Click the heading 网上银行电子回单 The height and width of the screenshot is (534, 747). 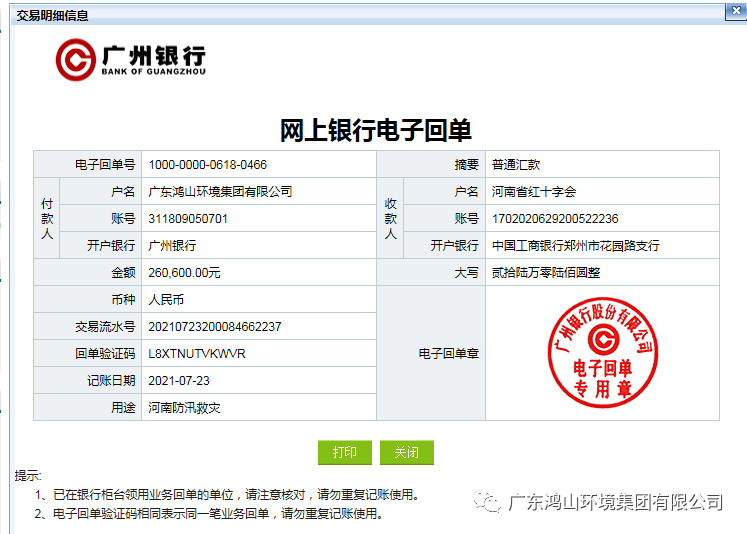click(x=375, y=131)
